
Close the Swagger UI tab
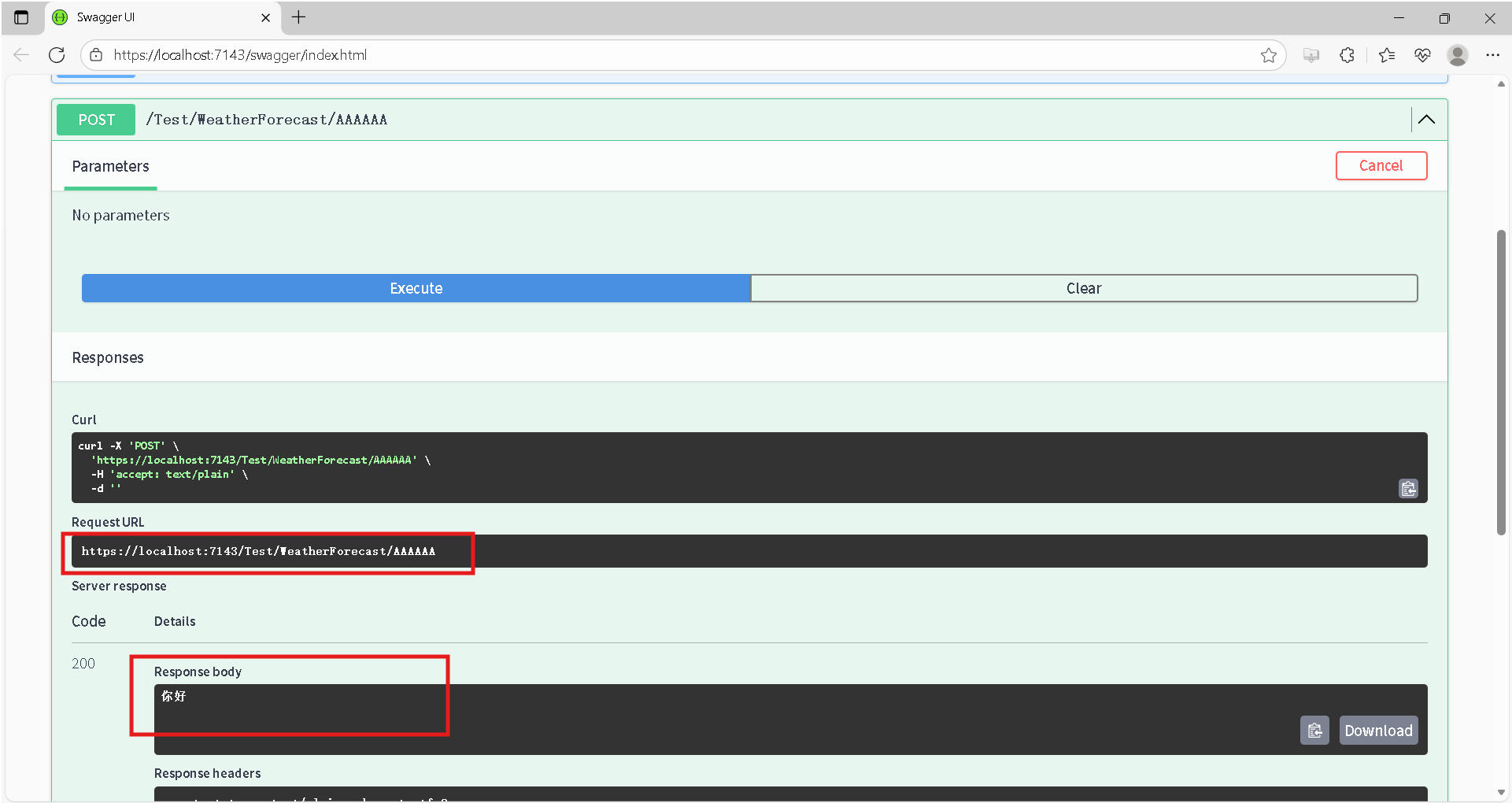pyautogui.click(x=265, y=17)
